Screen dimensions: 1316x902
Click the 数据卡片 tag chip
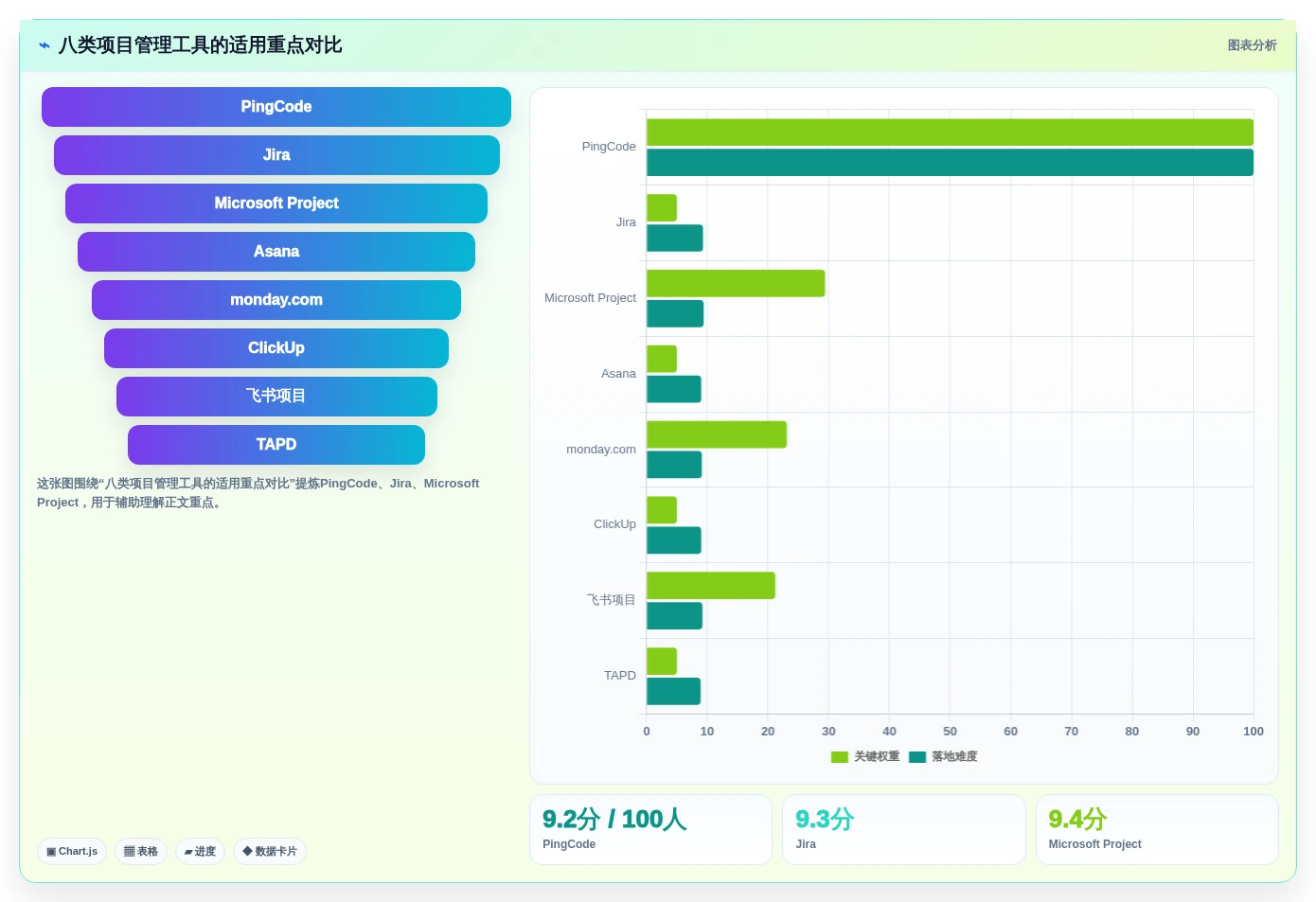[x=270, y=851]
